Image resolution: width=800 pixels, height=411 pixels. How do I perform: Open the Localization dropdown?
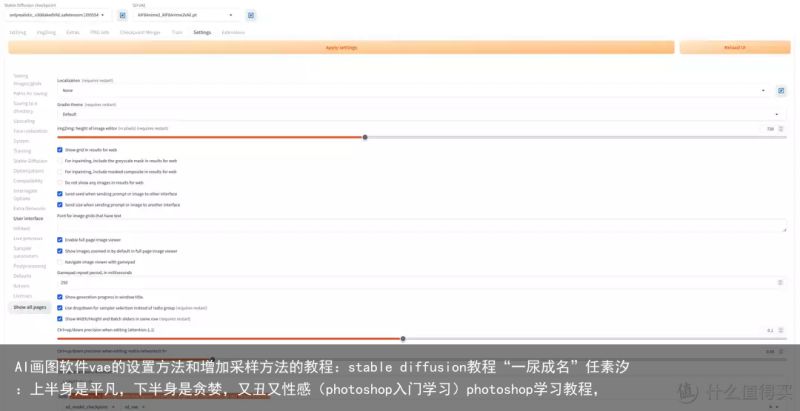(x=414, y=90)
